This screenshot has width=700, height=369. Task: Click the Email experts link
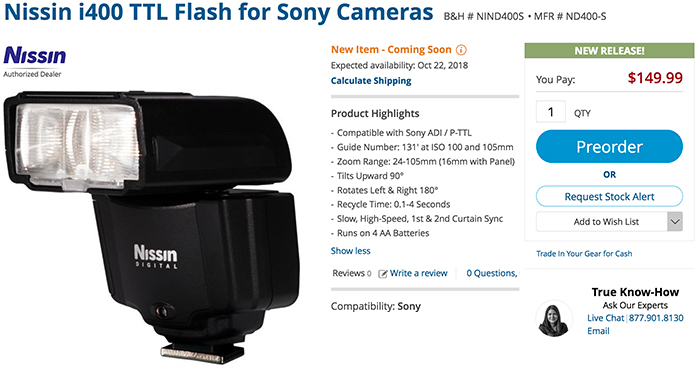598,331
